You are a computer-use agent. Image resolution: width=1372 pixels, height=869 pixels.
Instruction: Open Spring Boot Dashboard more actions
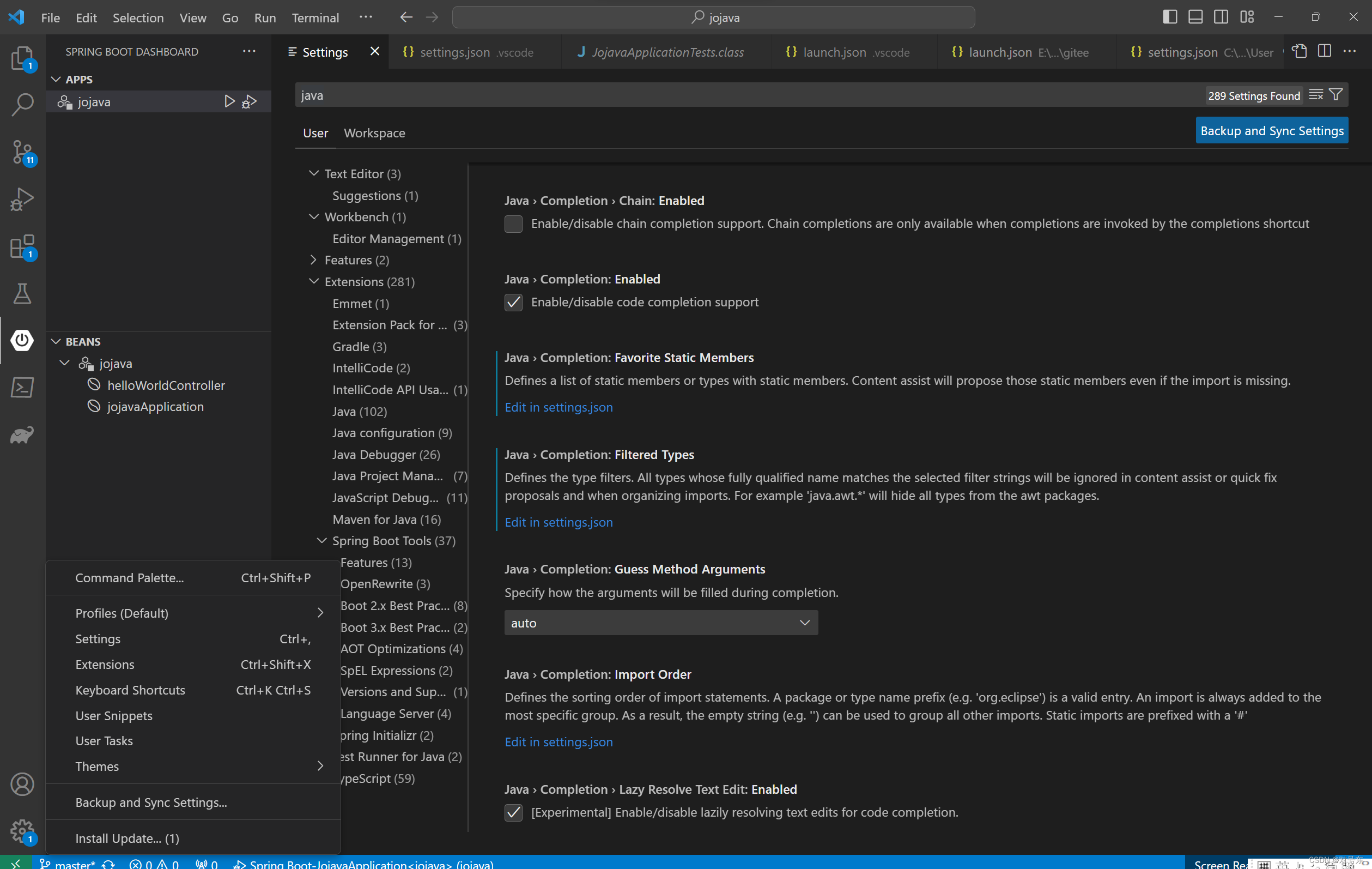pos(249,51)
